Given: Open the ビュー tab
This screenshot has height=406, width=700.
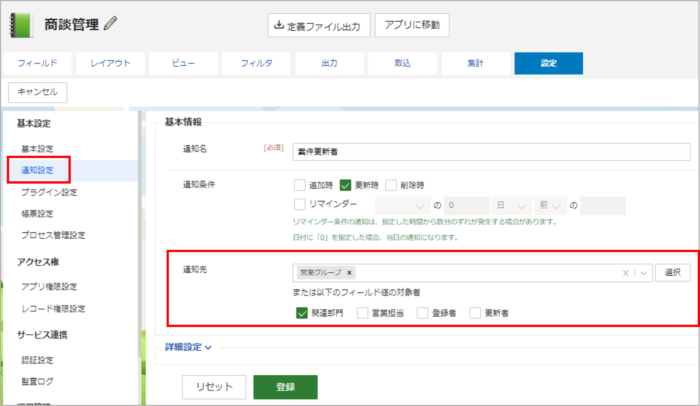Looking at the screenshot, I should pos(183,63).
